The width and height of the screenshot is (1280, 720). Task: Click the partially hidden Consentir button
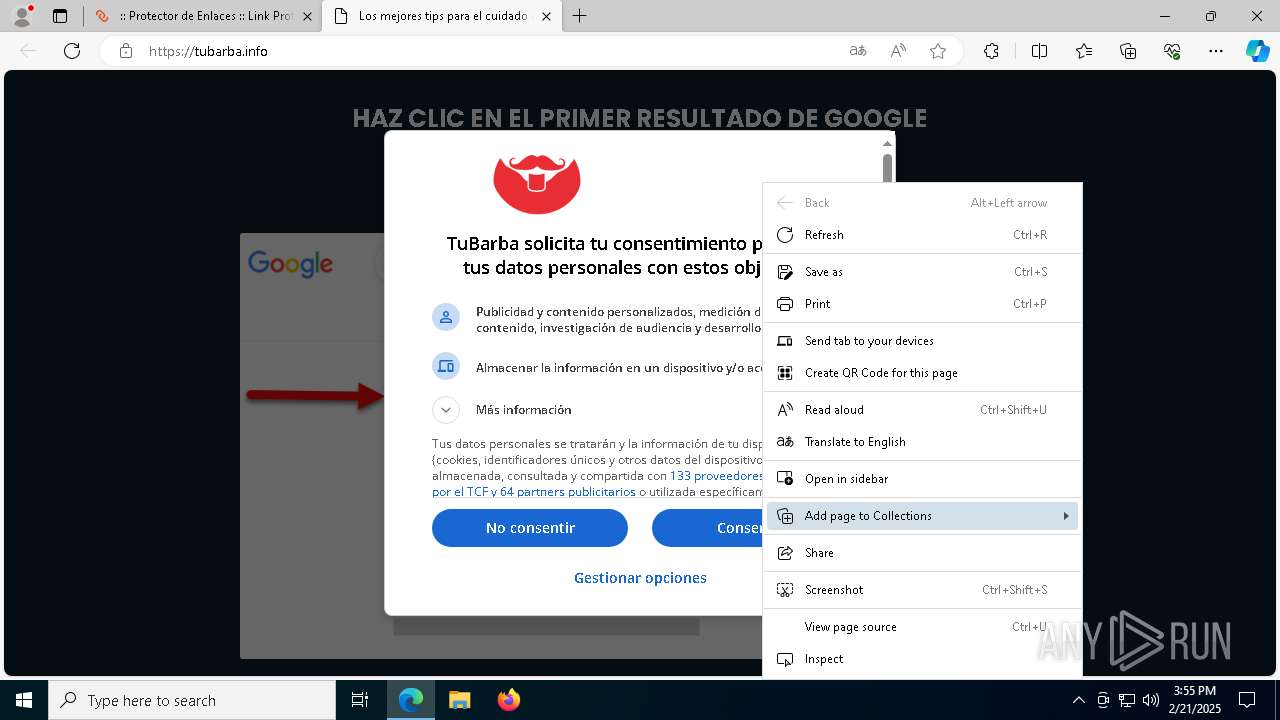(707, 528)
